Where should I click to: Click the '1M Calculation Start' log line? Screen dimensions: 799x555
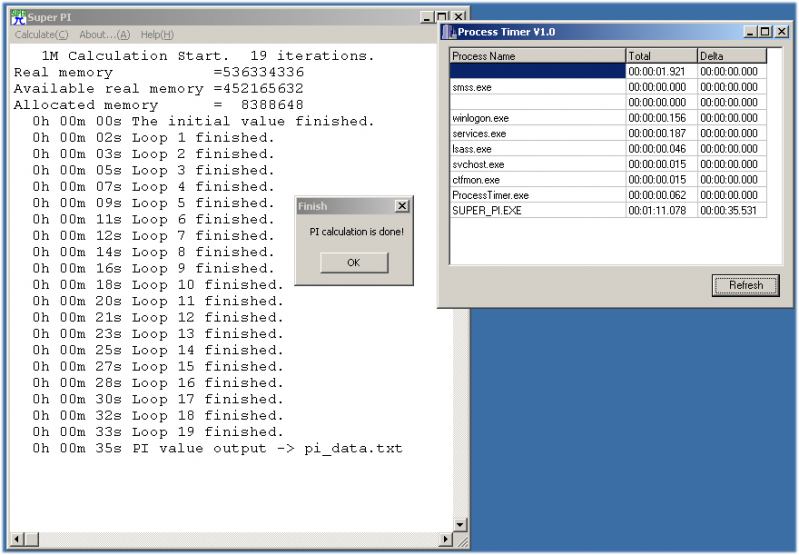[x=208, y=56]
